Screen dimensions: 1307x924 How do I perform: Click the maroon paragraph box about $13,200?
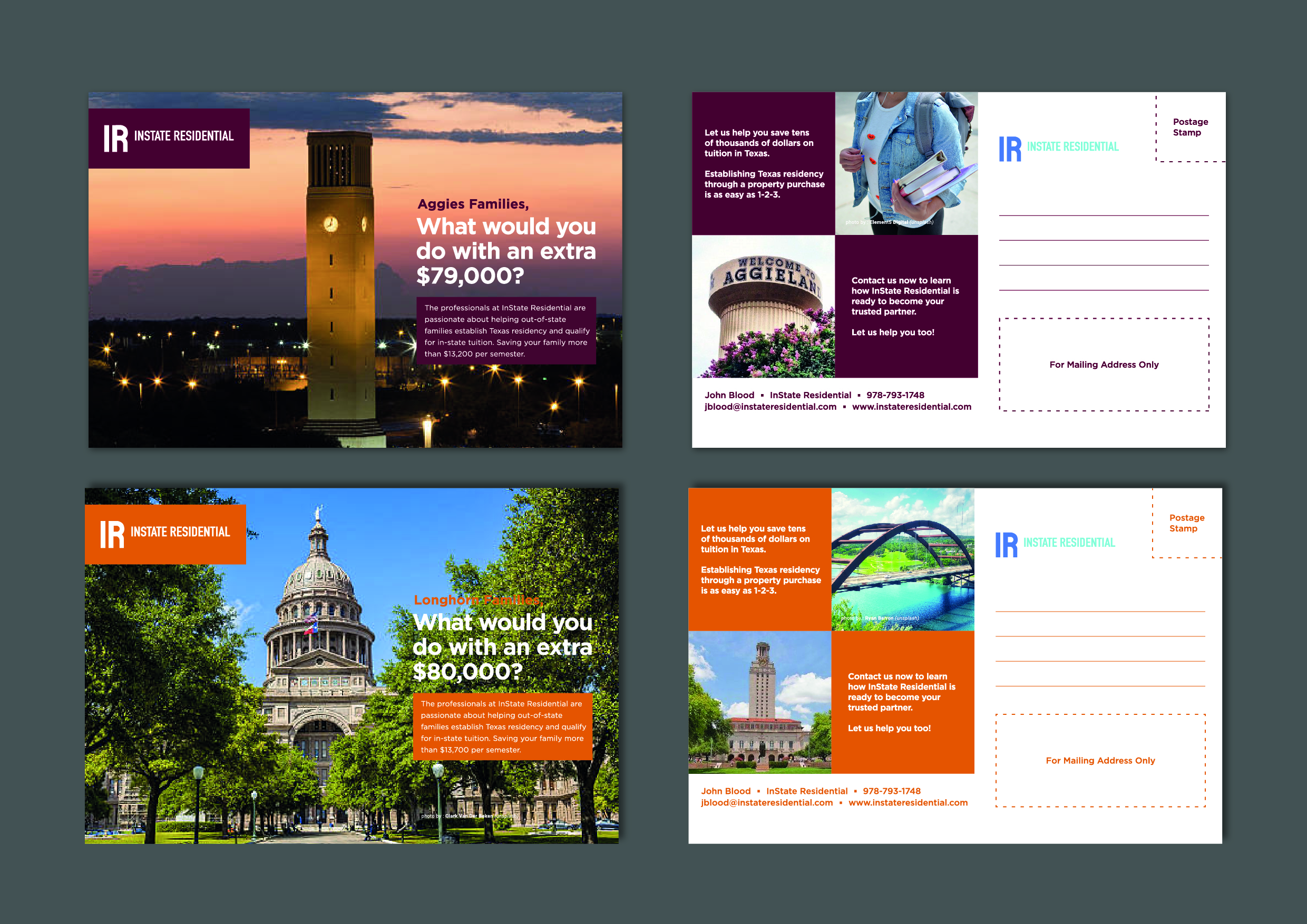[x=506, y=331]
